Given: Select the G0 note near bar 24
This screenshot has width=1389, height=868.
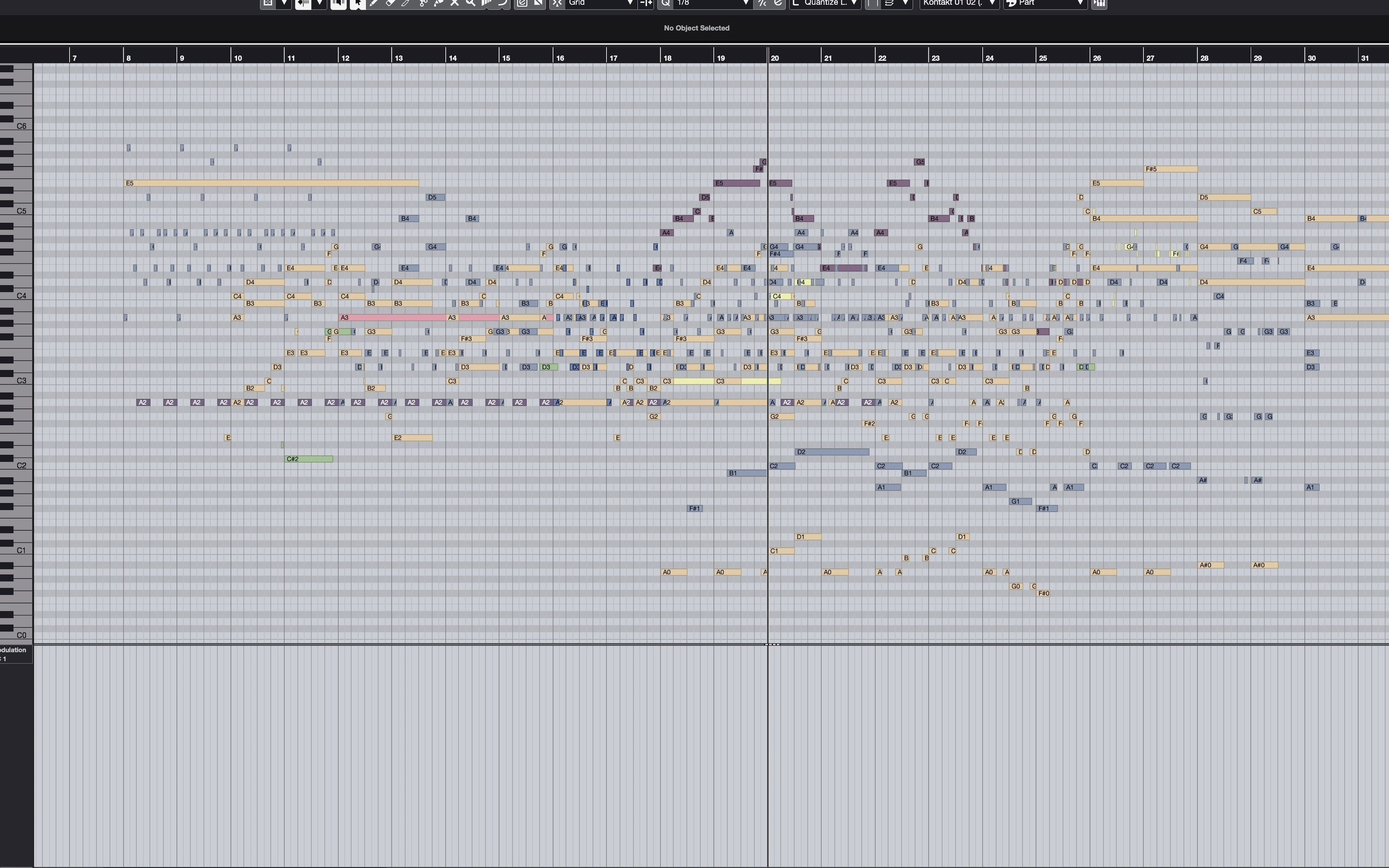Looking at the screenshot, I should click(1016, 586).
